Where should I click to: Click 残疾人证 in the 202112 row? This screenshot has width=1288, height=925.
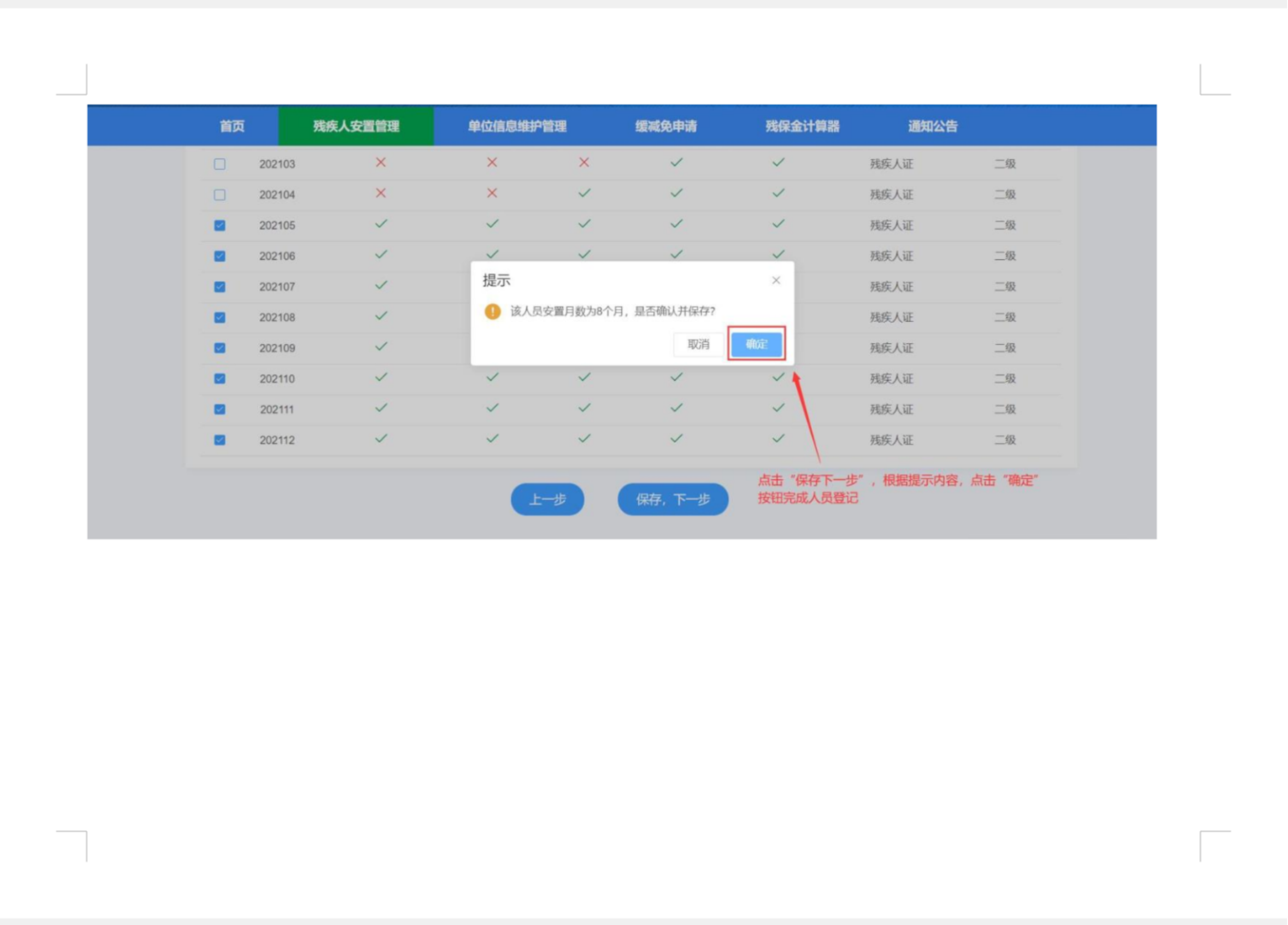tap(891, 440)
